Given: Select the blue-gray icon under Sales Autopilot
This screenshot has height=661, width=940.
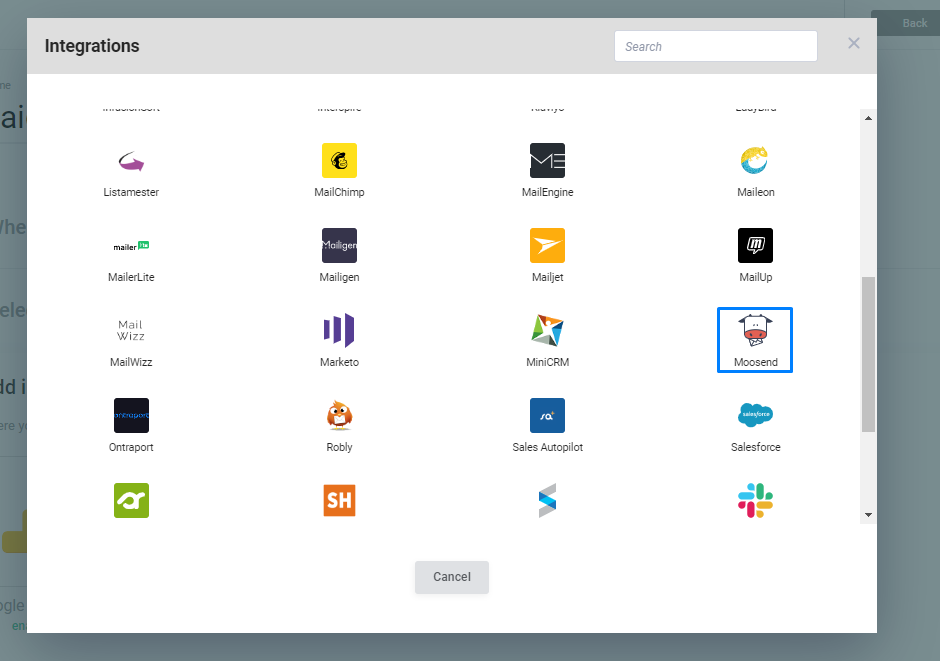Looking at the screenshot, I should (547, 501).
